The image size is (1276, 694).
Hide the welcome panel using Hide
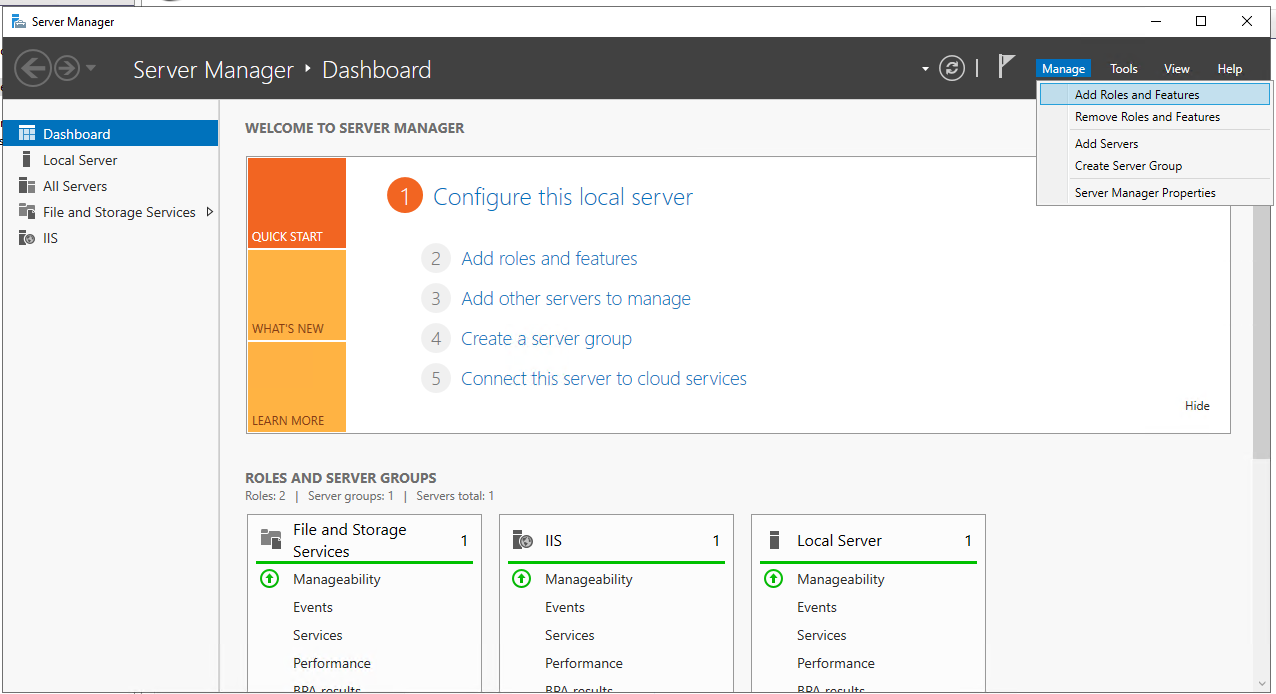click(x=1197, y=406)
